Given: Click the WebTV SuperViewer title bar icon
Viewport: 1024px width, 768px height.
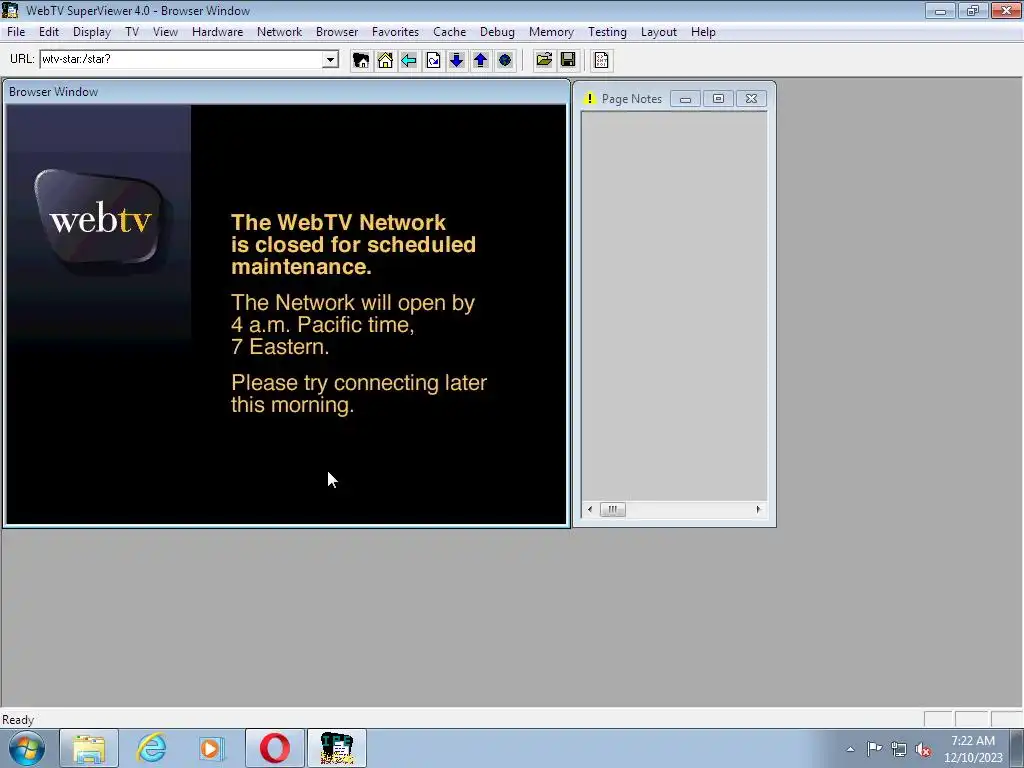Looking at the screenshot, I should 10,10.
